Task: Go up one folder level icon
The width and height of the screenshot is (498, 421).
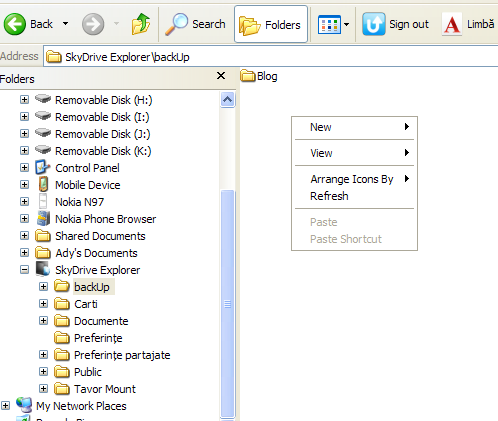Action: click(x=141, y=24)
